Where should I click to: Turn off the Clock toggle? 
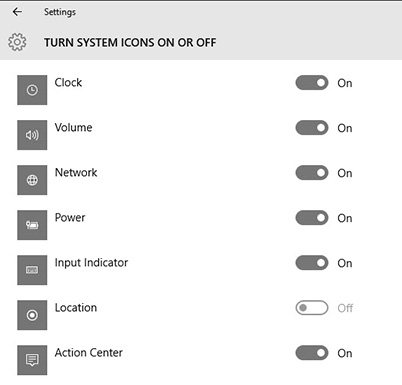(312, 83)
